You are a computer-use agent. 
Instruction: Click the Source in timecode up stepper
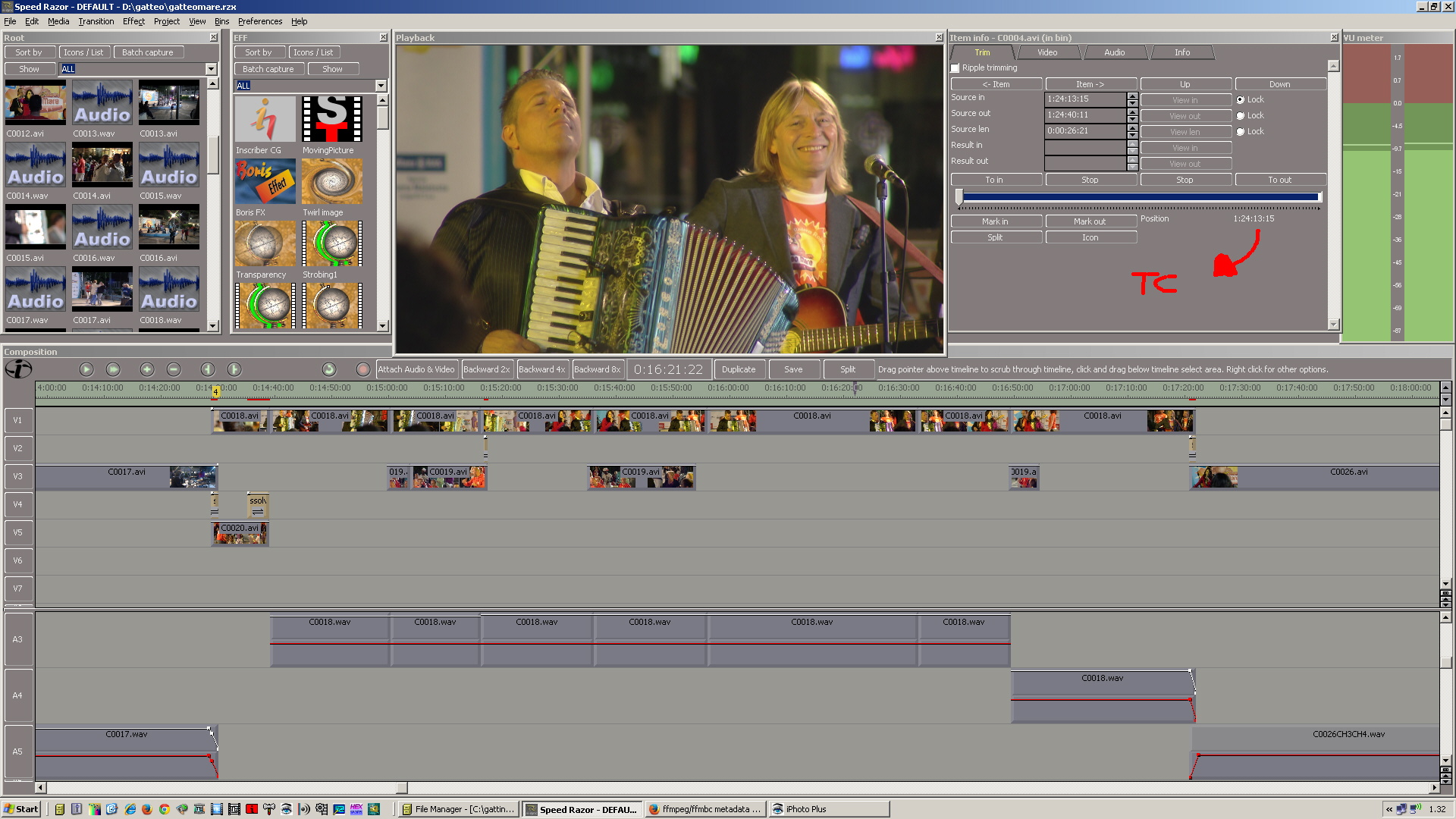[x=1132, y=96]
